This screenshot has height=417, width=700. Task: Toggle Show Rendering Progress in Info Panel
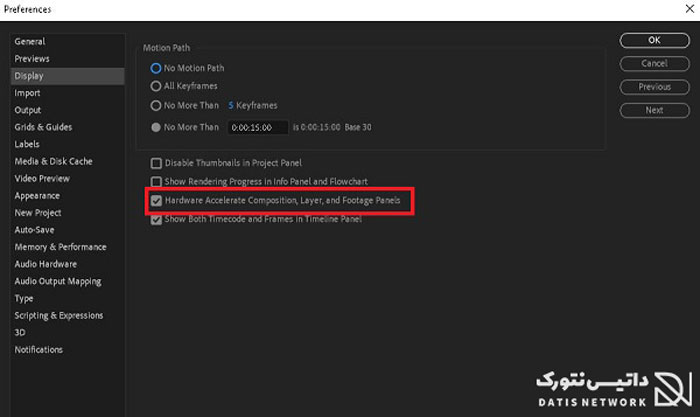[x=155, y=182]
